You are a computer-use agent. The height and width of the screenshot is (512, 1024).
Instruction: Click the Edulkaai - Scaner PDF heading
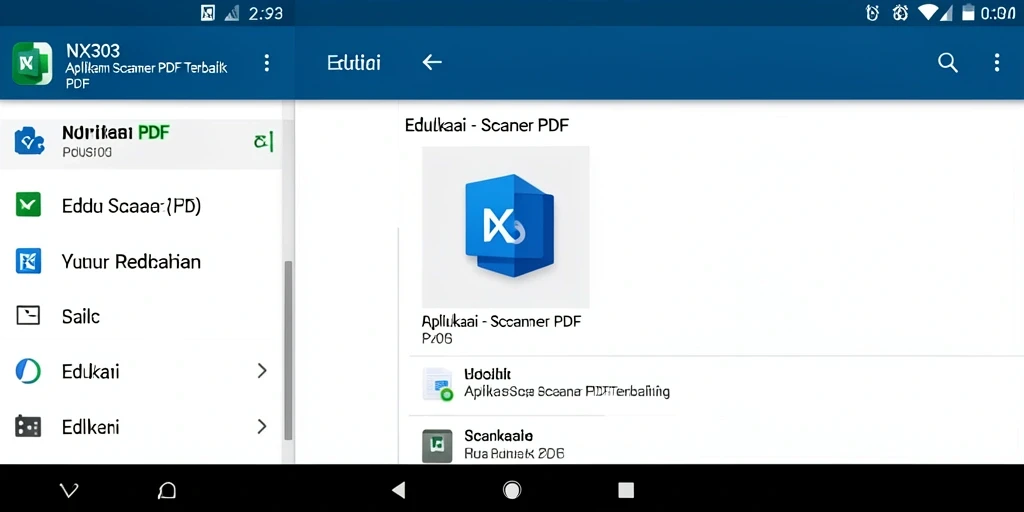coord(487,125)
